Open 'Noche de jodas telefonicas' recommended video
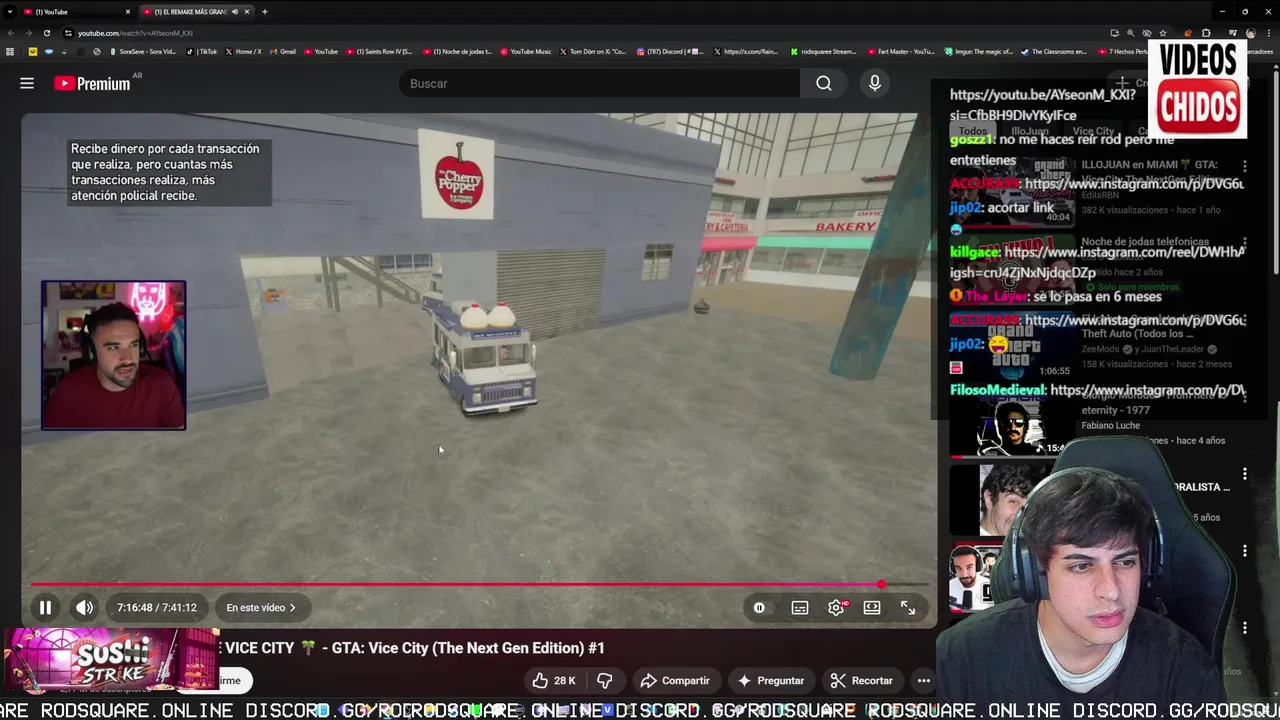This screenshot has height=720, width=1280. 1145,241
